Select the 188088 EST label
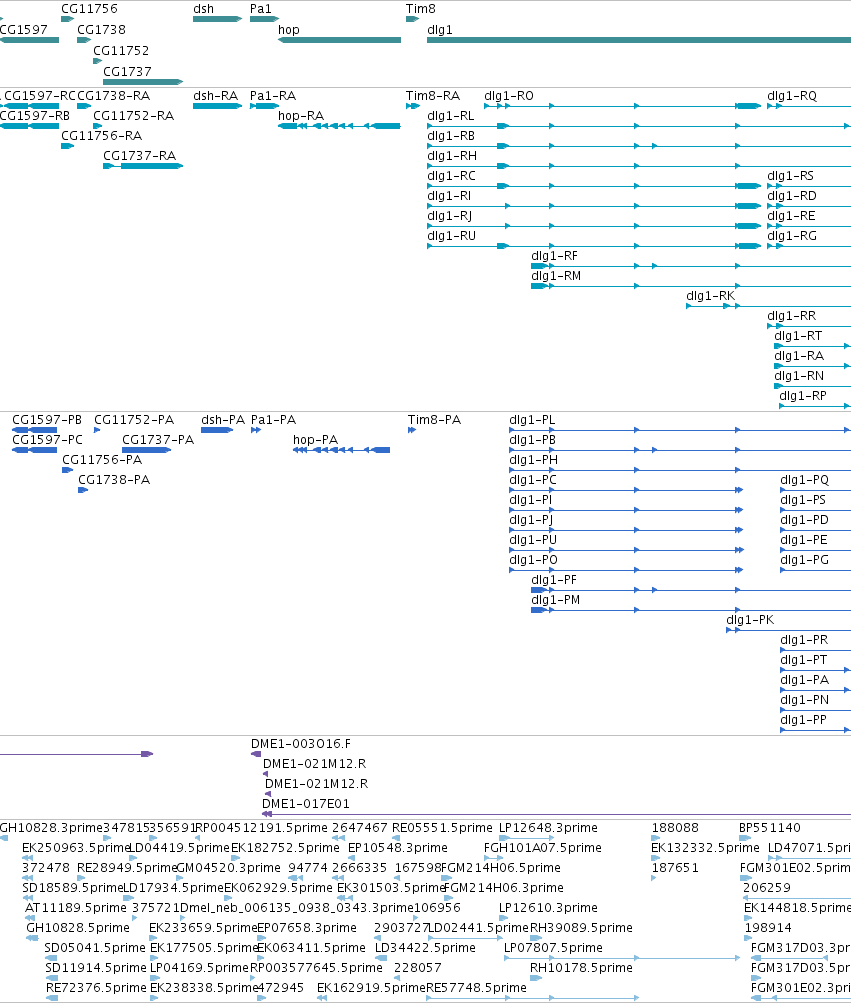Screen dimensions: 851x1003 (x=675, y=828)
